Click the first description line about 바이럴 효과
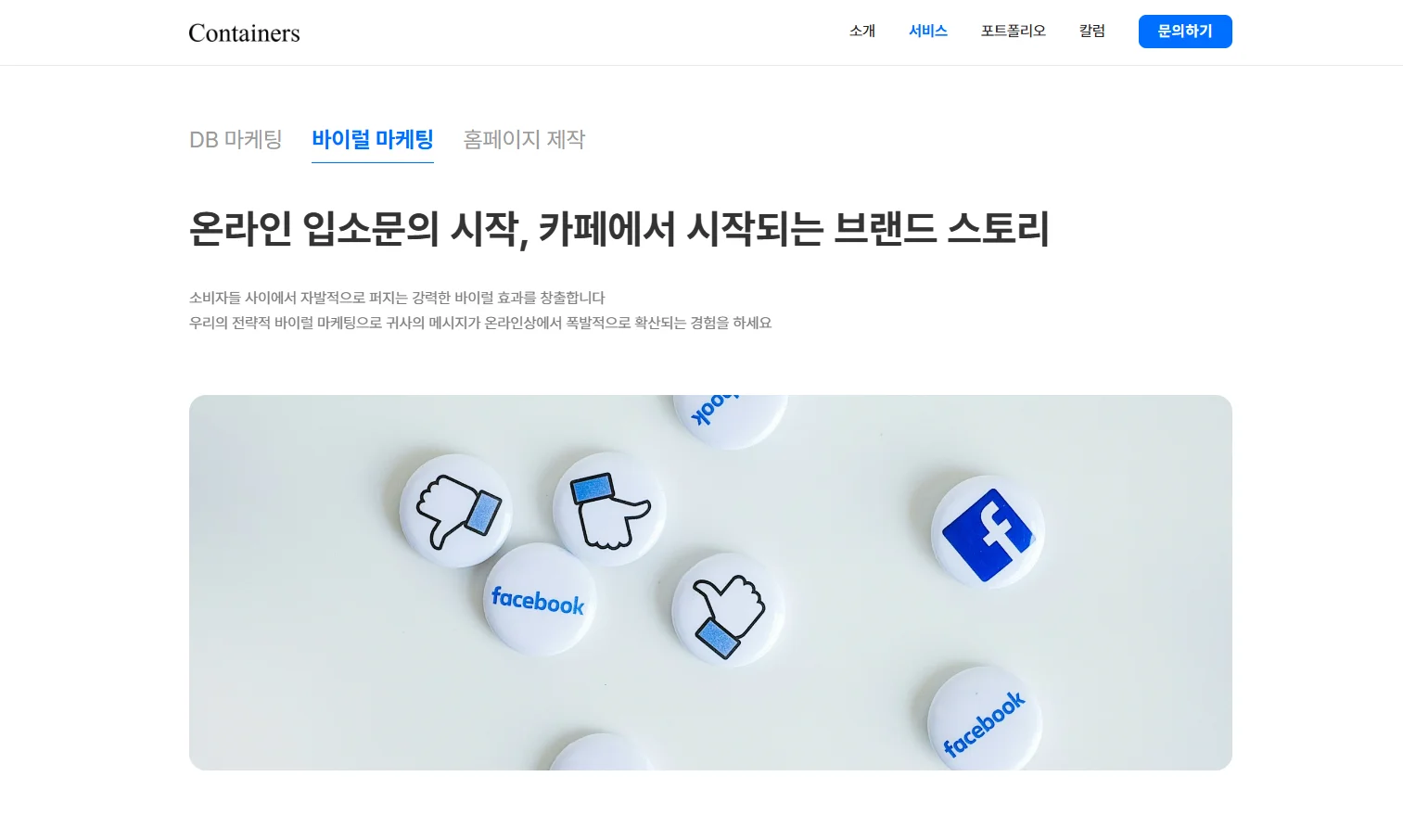Image resolution: width=1403 pixels, height=840 pixels. click(x=397, y=298)
